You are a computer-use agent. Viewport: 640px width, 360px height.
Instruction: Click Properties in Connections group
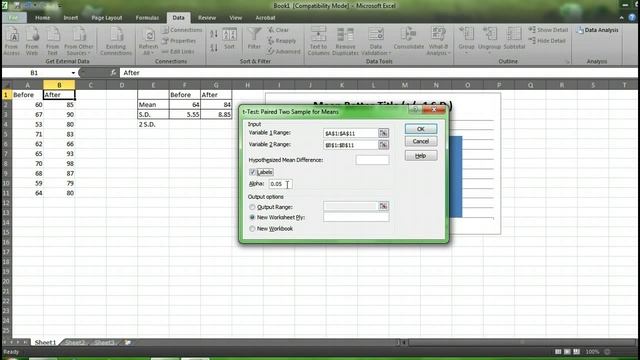click(179, 41)
